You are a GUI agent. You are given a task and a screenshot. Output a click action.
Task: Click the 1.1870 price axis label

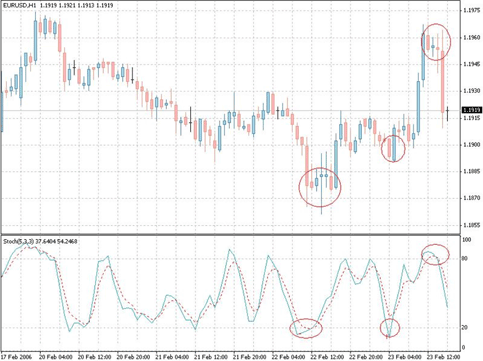click(x=472, y=198)
